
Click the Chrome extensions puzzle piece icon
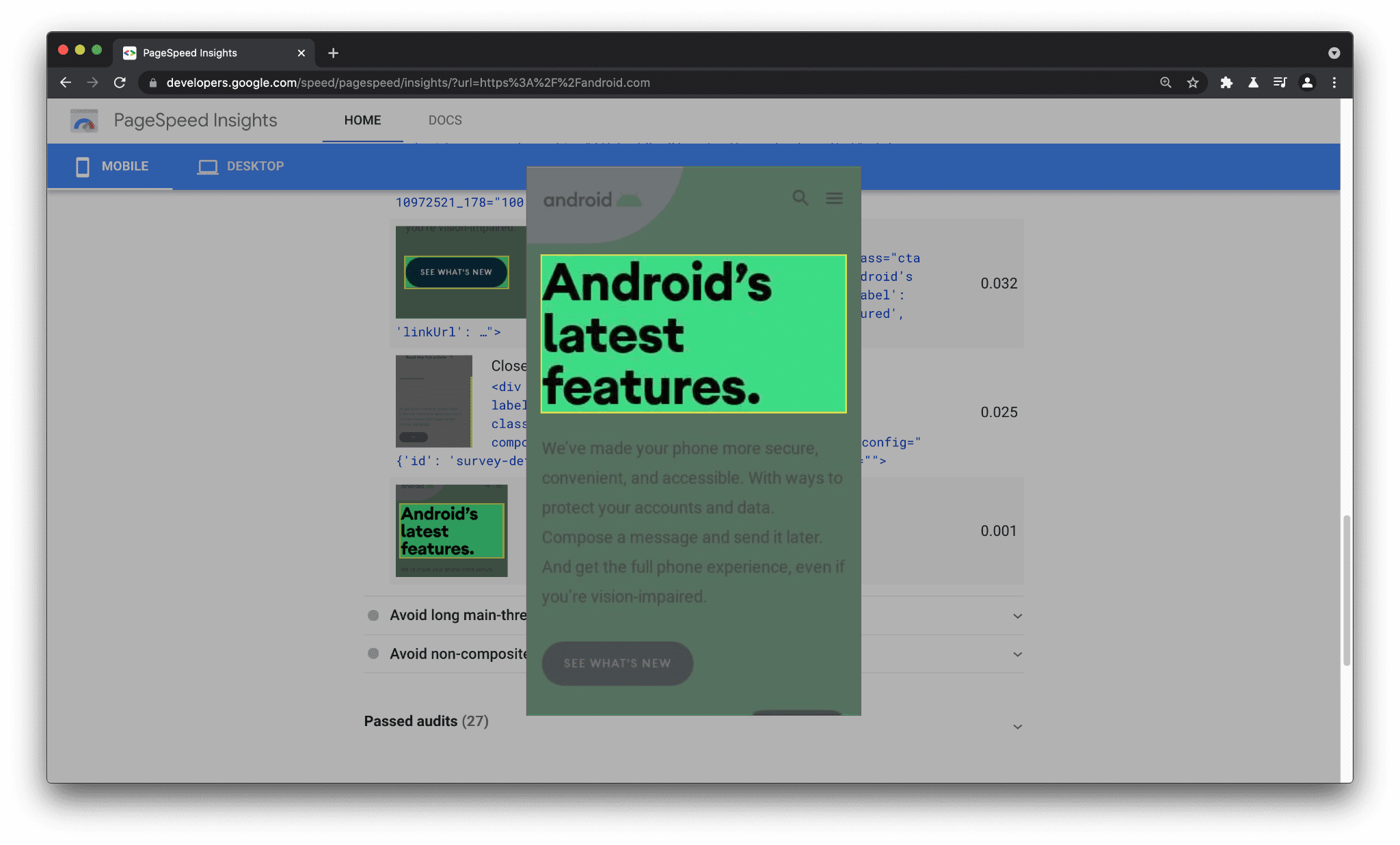[x=1223, y=82]
